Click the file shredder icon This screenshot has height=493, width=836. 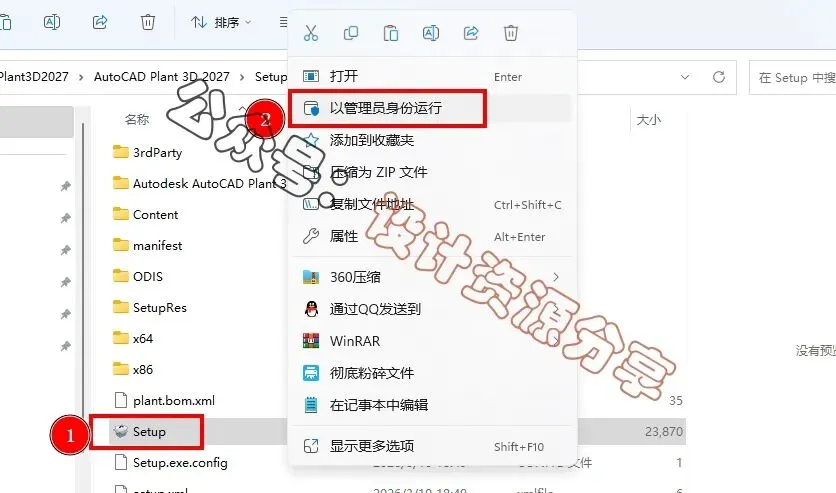click(311, 373)
